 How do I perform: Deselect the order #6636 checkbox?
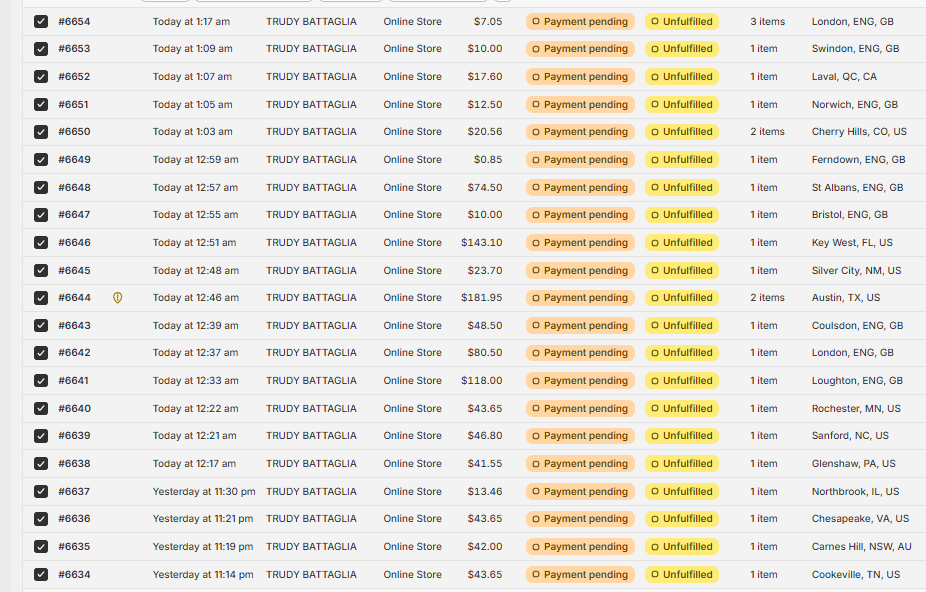coord(41,519)
